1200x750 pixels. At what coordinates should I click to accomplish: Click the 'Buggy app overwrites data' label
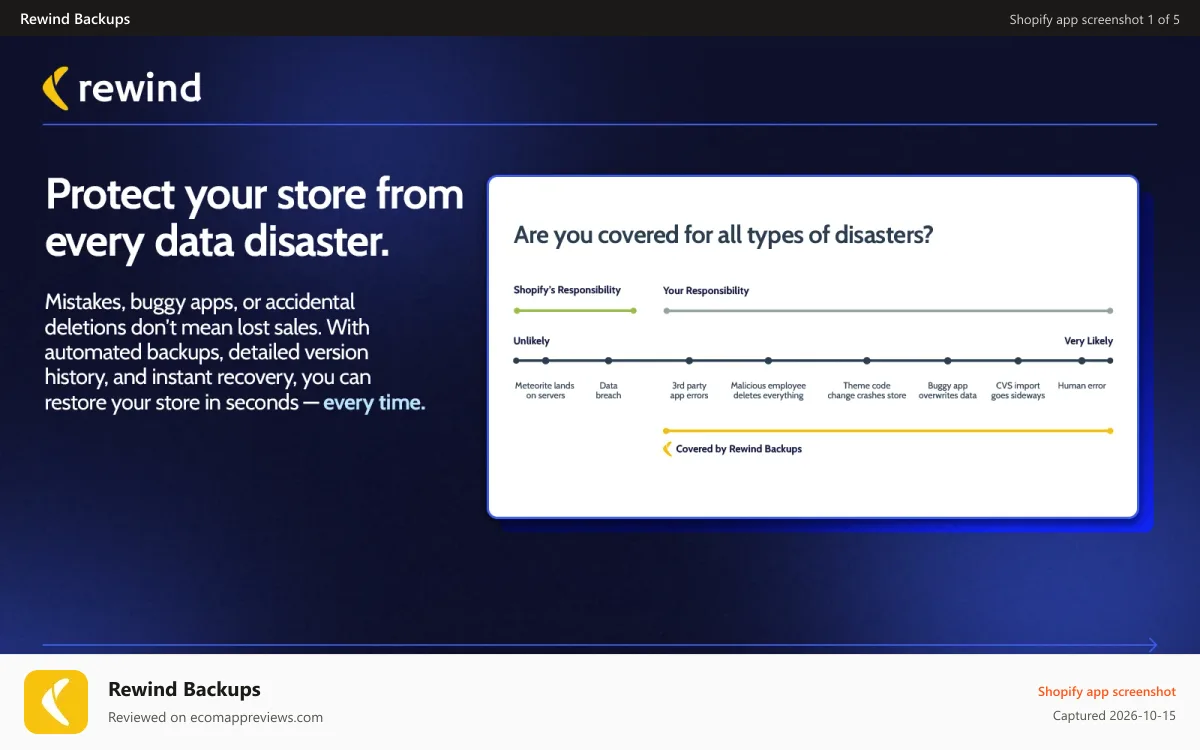(x=948, y=390)
